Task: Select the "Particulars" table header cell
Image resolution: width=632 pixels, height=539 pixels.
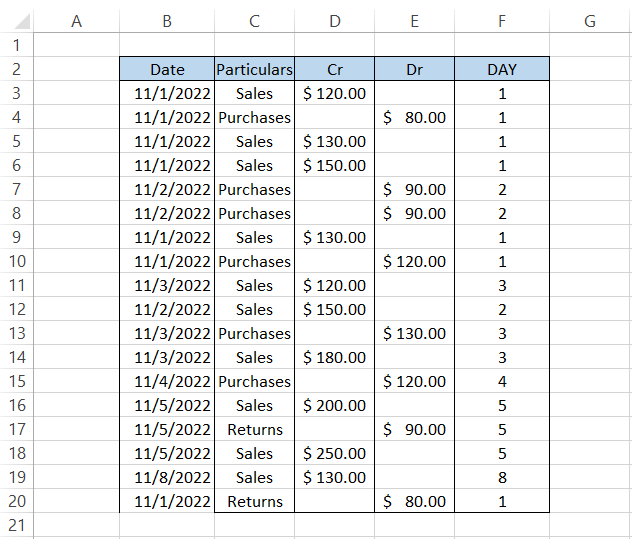Action: coord(254,69)
